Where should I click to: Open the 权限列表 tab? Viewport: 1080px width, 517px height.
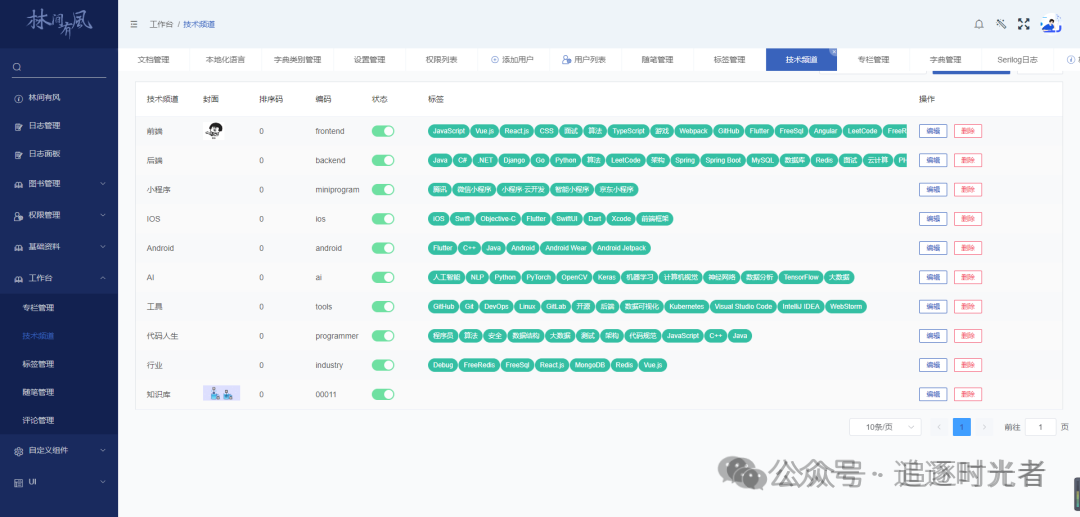pyautogui.click(x=442, y=60)
